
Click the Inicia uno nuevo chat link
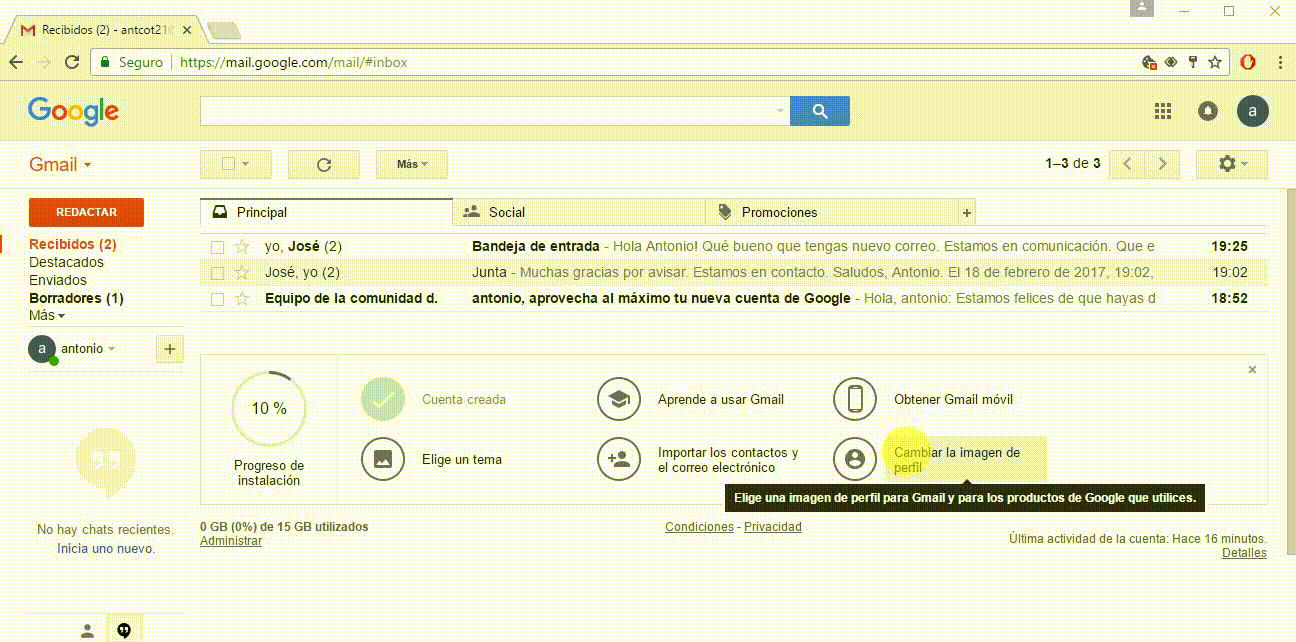[106, 549]
